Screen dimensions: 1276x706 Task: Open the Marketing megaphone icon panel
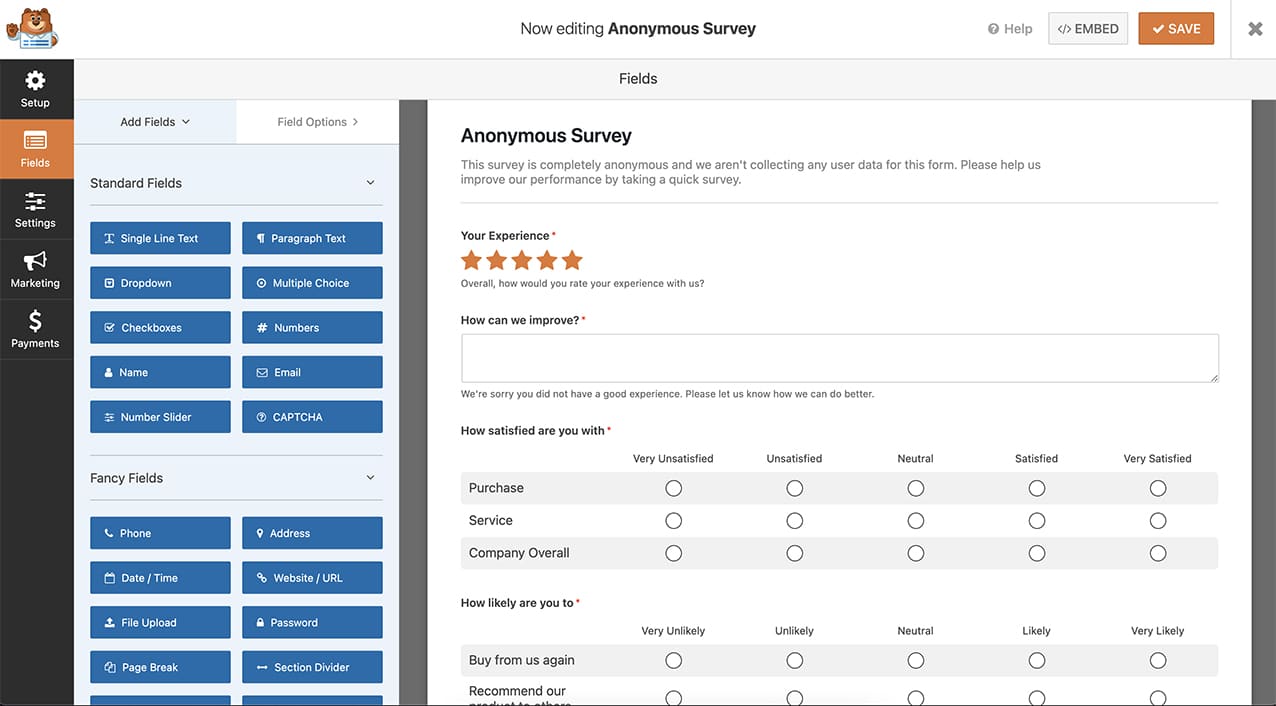click(x=35, y=269)
